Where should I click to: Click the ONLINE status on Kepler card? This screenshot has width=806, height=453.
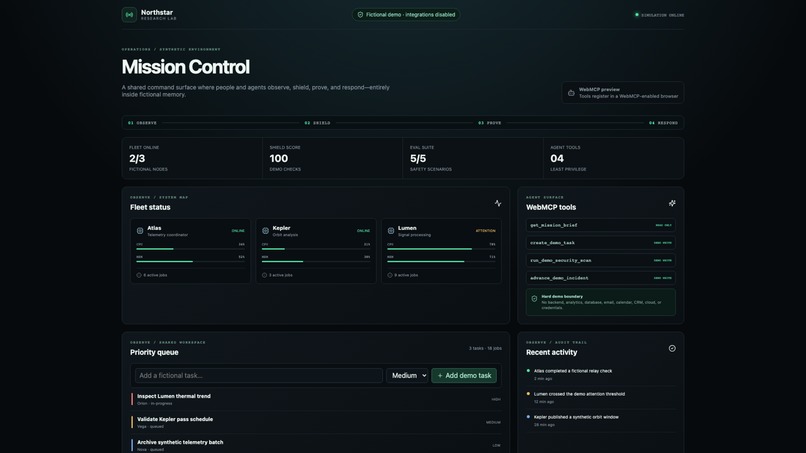pyautogui.click(x=363, y=231)
